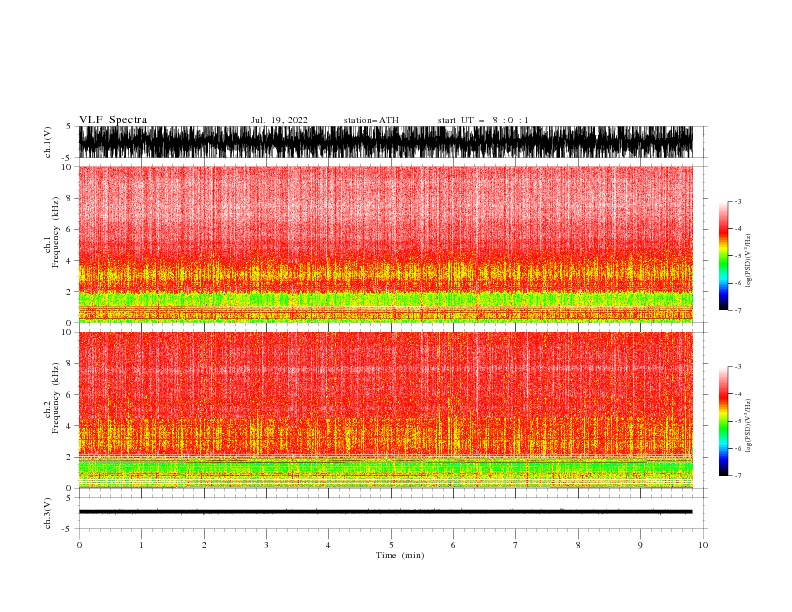
Task: Click the ch.1 color bar "log(PSD)(V²/Hz)" label
Action: (x=748, y=261)
